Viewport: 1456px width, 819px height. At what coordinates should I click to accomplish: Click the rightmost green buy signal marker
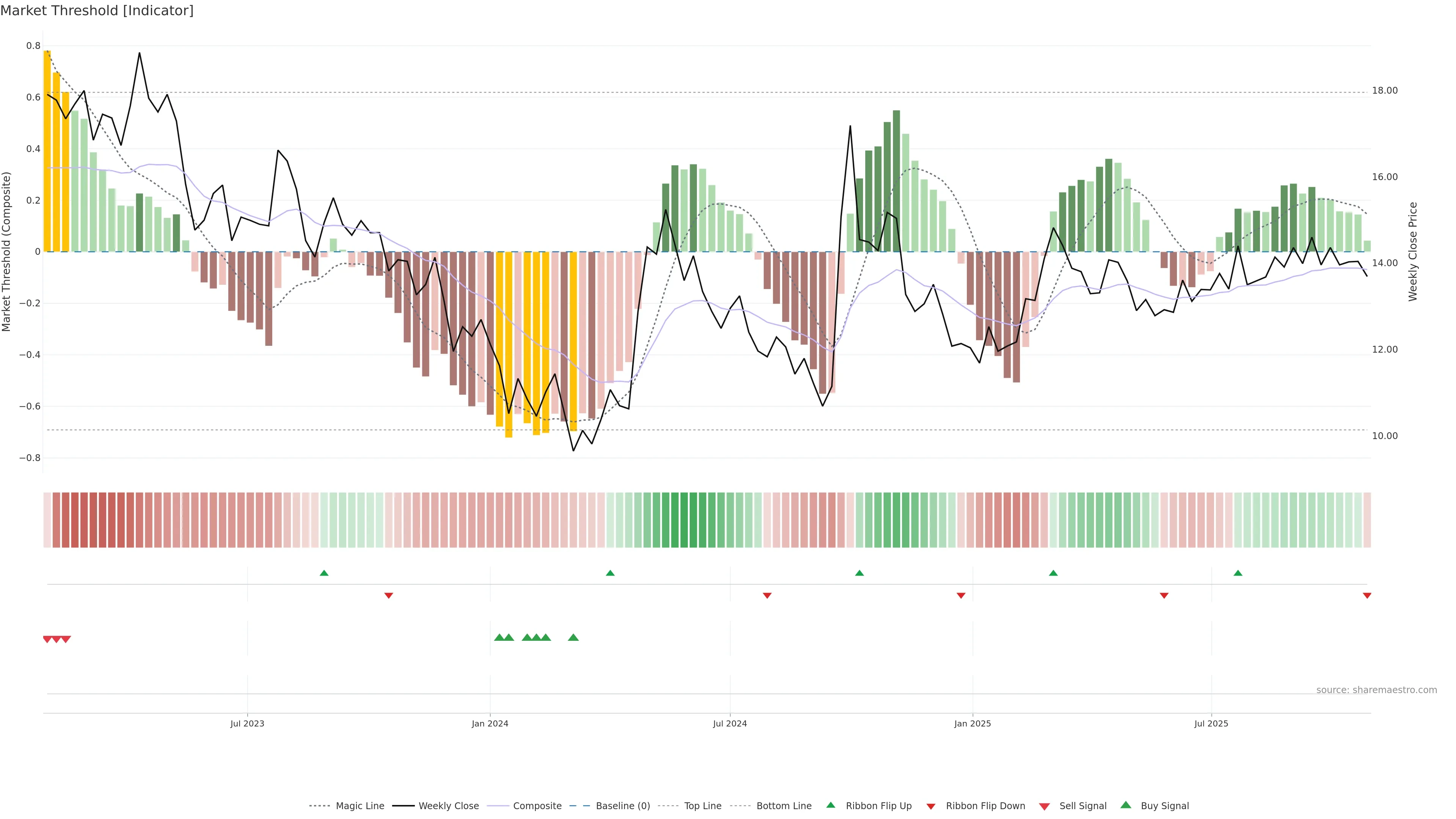coord(573,637)
